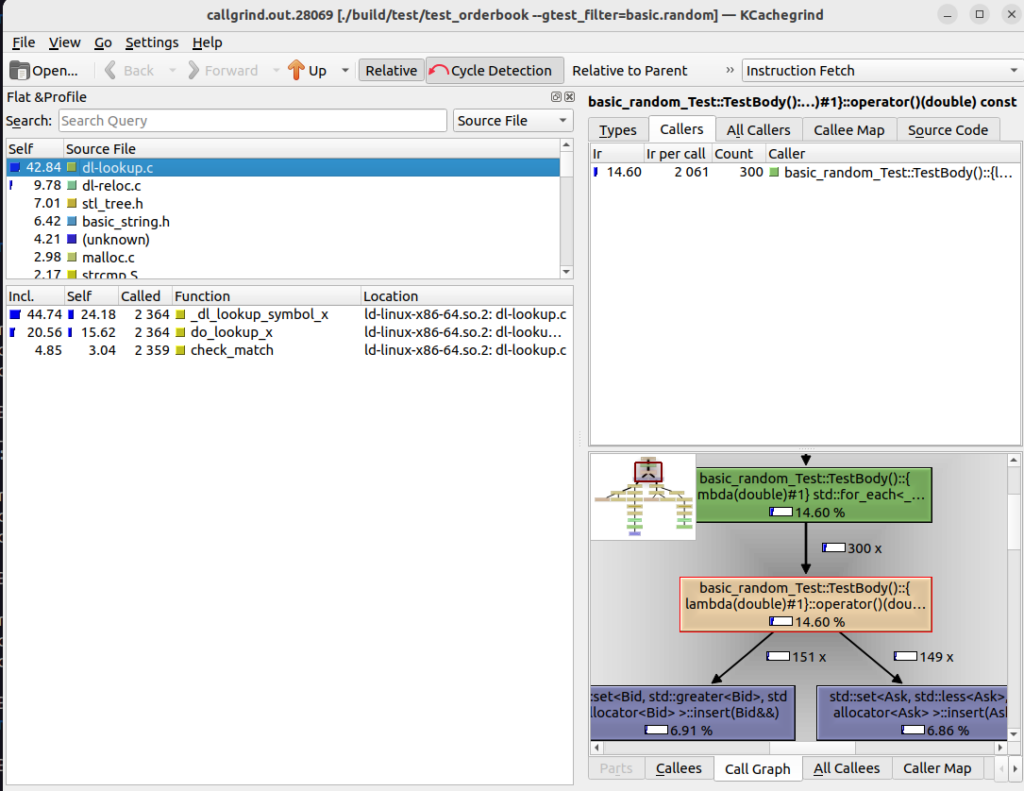The image size is (1024, 791).
Task: Go forward in navigation history
Action: tap(223, 71)
